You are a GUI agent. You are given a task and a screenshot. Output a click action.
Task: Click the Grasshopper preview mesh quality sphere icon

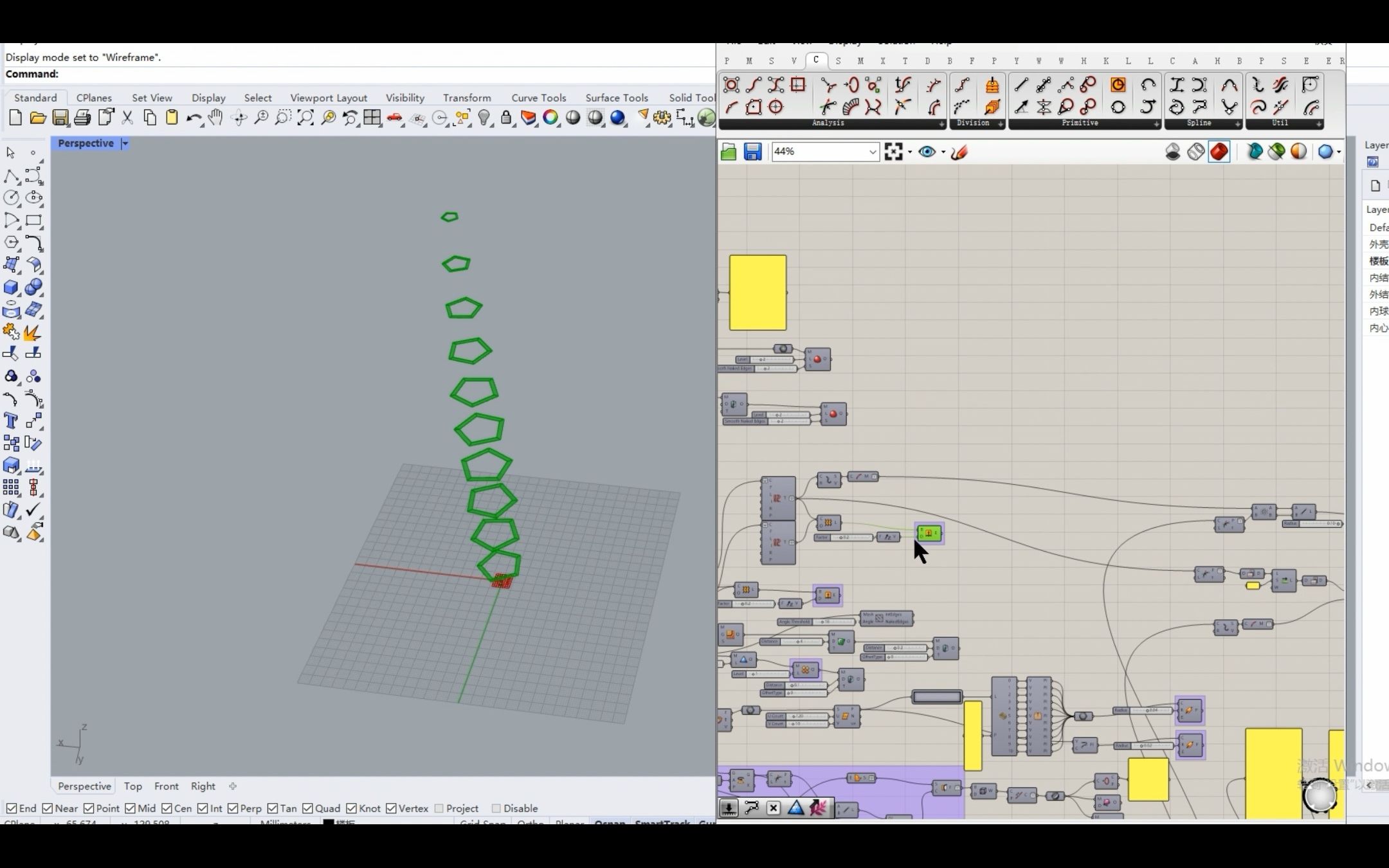tap(1325, 152)
